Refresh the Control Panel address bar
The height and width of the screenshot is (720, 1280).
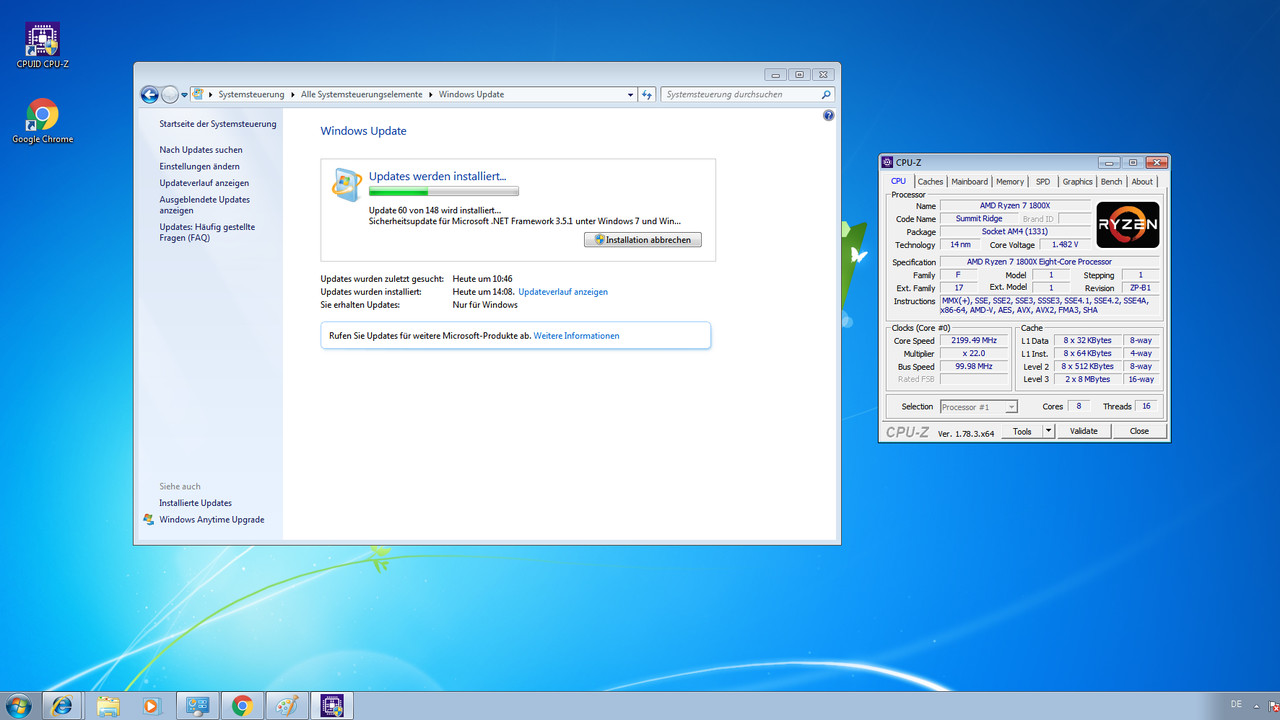click(x=647, y=94)
